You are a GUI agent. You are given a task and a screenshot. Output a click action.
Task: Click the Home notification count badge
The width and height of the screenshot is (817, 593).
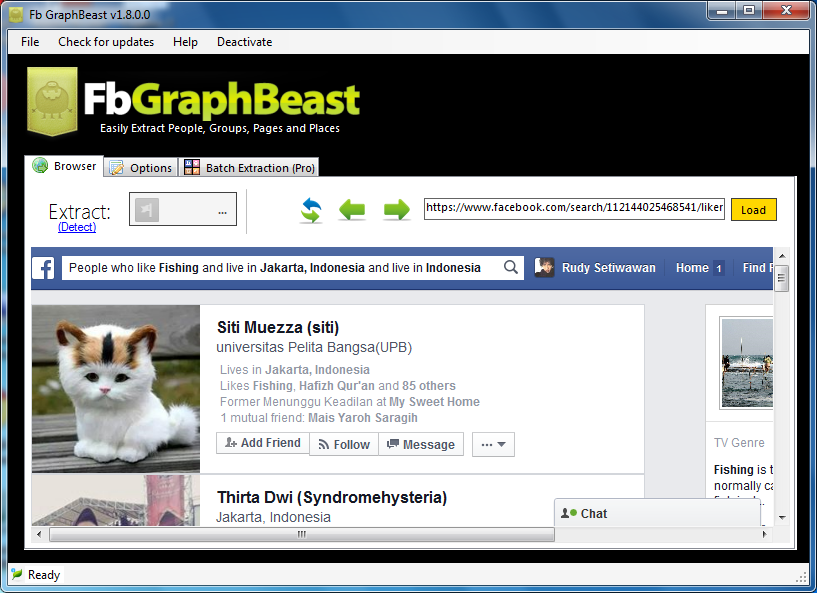click(x=719, y=268)
